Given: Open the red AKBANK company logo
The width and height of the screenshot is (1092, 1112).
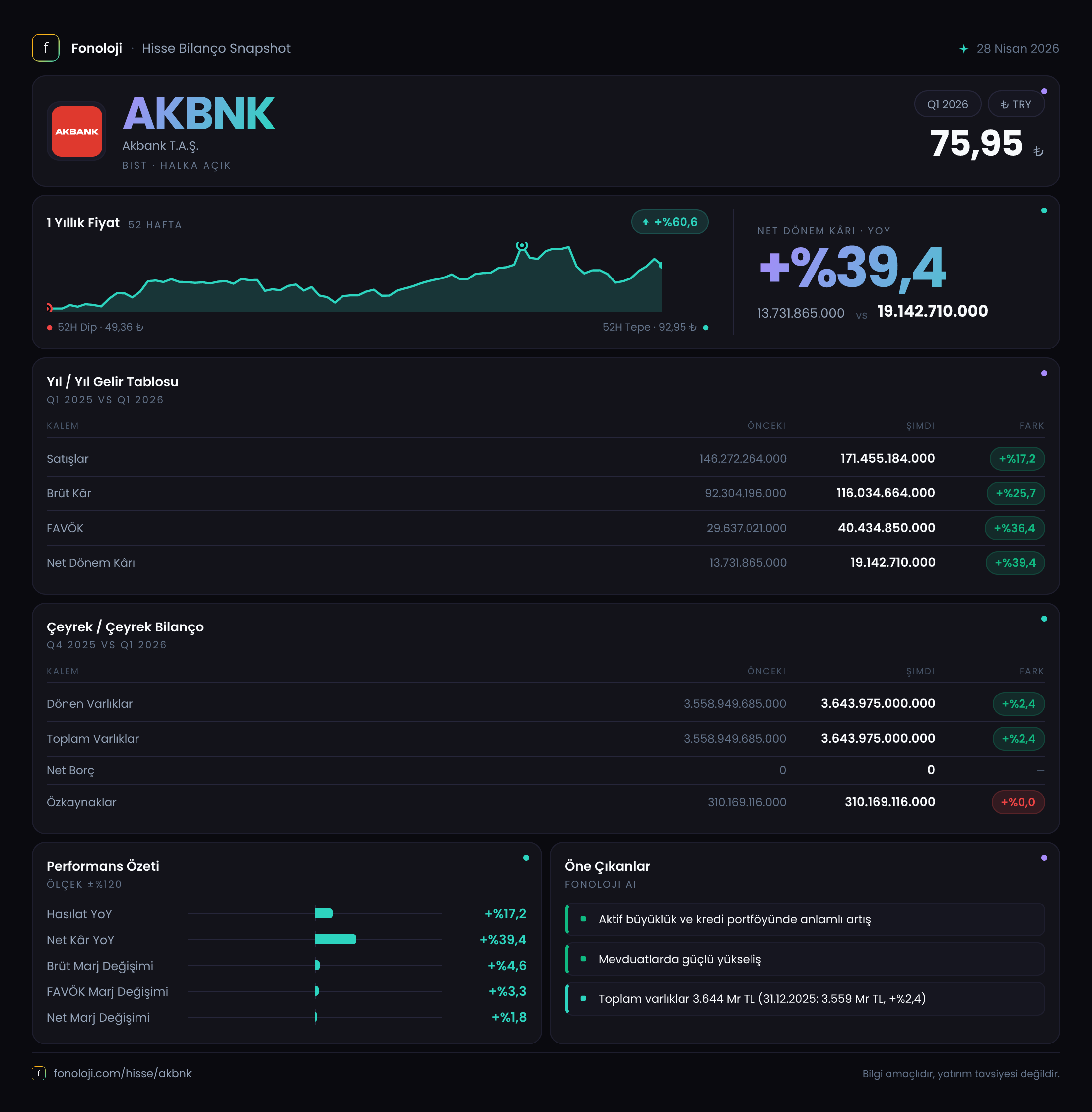Looking at the screenshot, I should (x=77, y=132).
